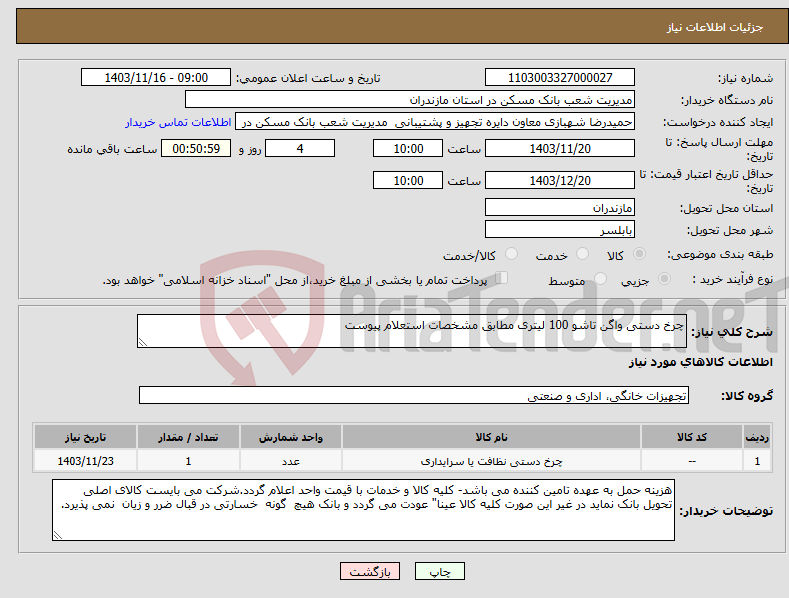Click the cell چرخ دستی نظافت یا سرایداری
This screenshot has width=789, height=598.
point(491,461)
